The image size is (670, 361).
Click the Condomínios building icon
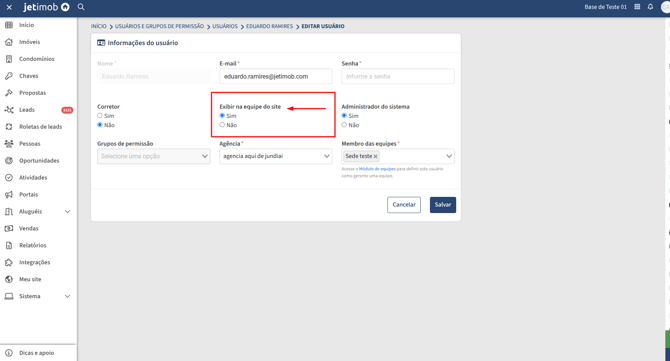tap(9, 59)
